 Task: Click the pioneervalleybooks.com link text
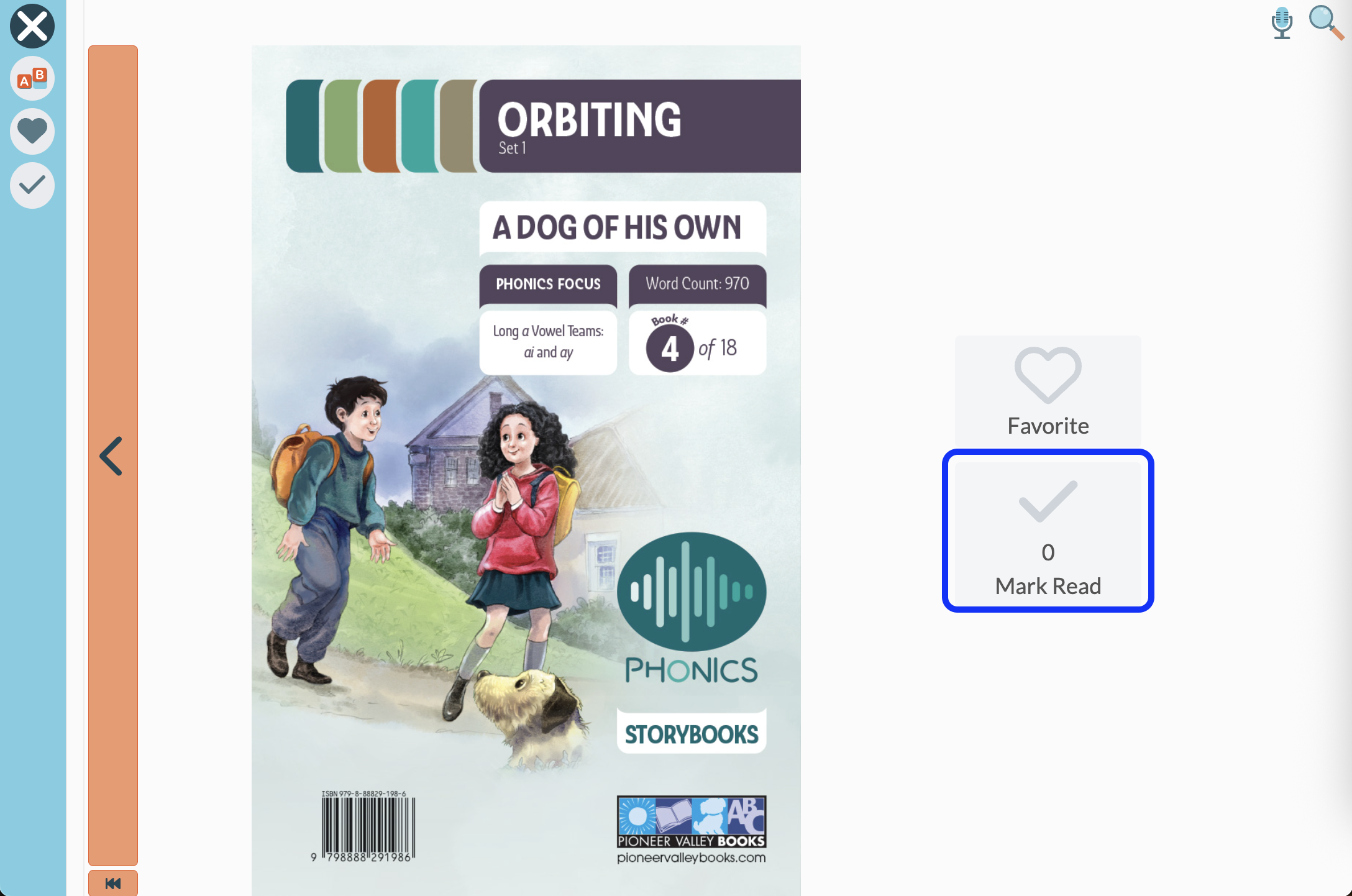pos(692,857)
